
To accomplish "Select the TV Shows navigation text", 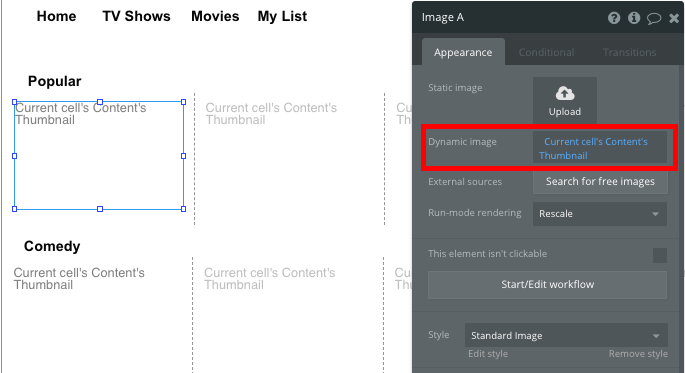I will click(x=136, y=16).
